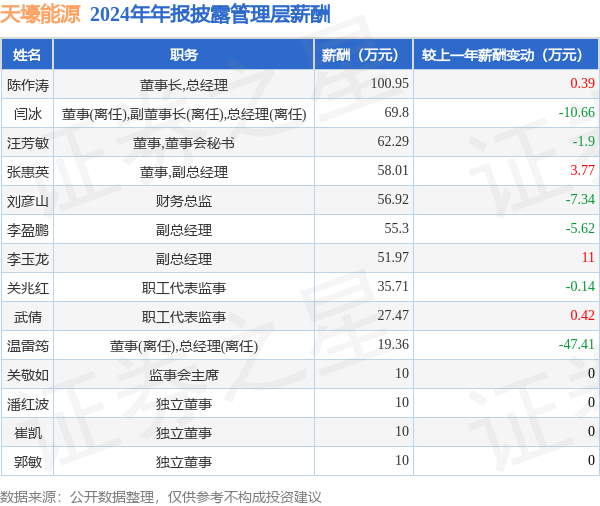The width and height of the screenshot is (600, 506).
Task: Click the salary value 51.97
Action: click(x=393, y=257)
